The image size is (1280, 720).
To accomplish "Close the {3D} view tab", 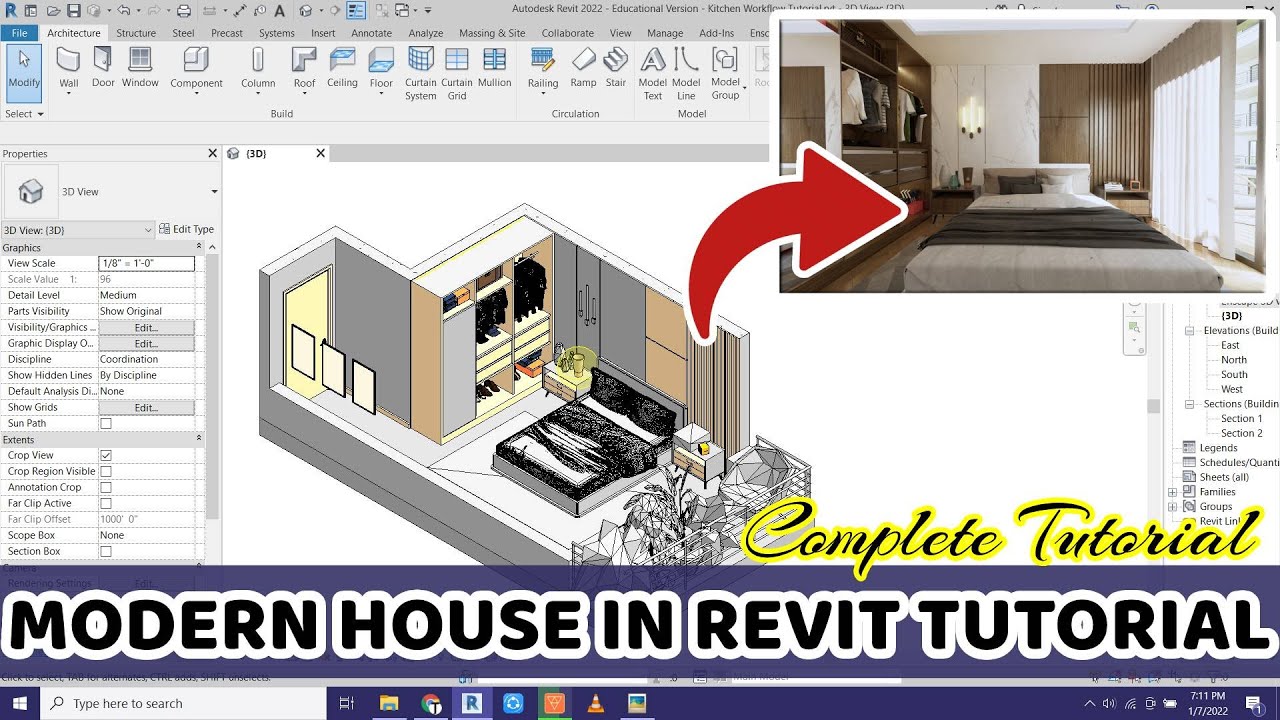I will click(x=320, y=153).
